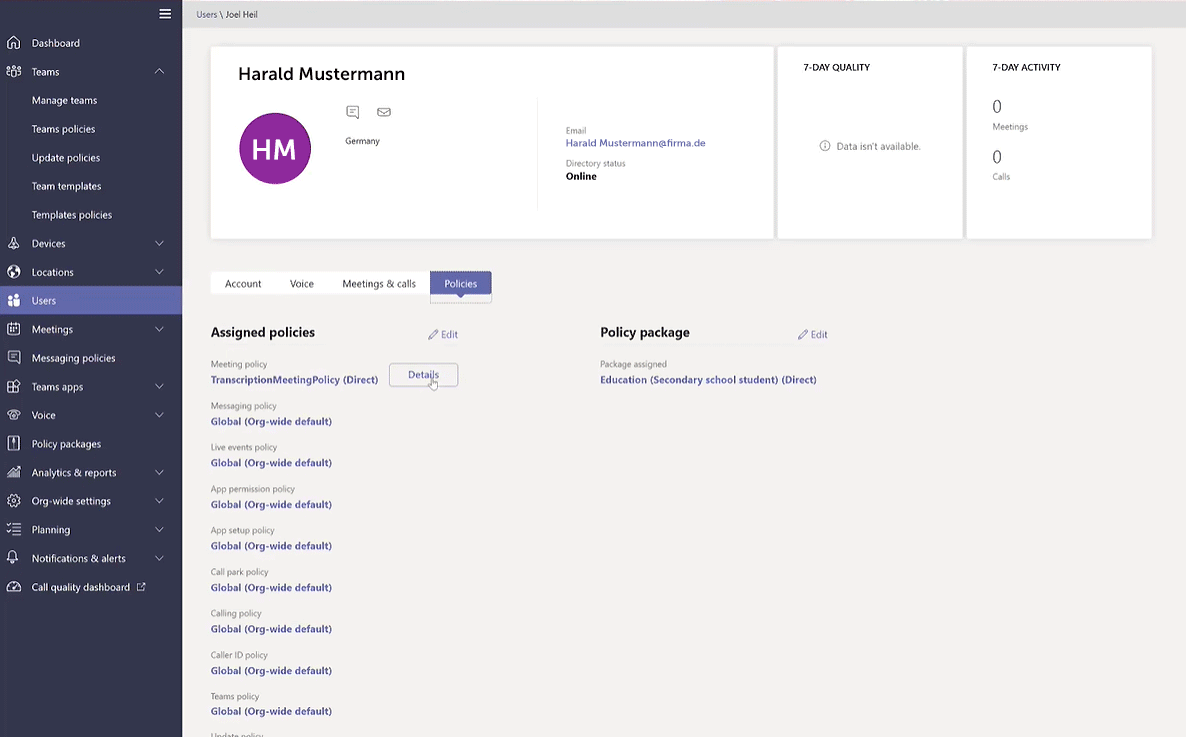Screen dimensions: 1186x737
Task: Open Manage teams in the sidebar
Action: [64, 101]
